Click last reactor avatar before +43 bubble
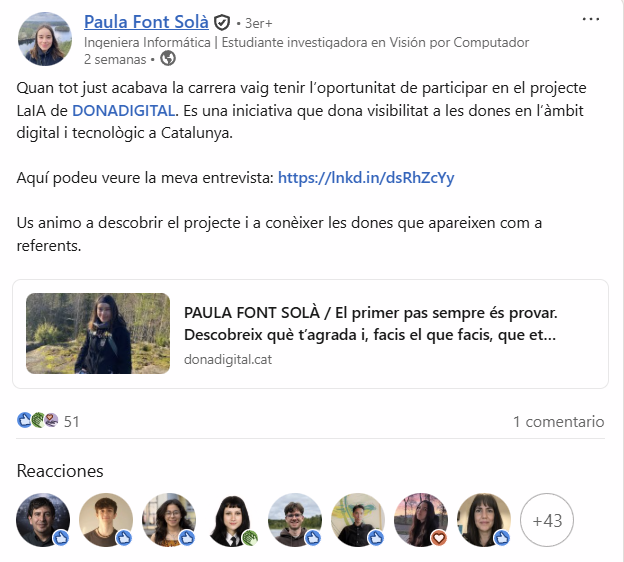This screenshot has height=562, width=624. click(484, 520)
